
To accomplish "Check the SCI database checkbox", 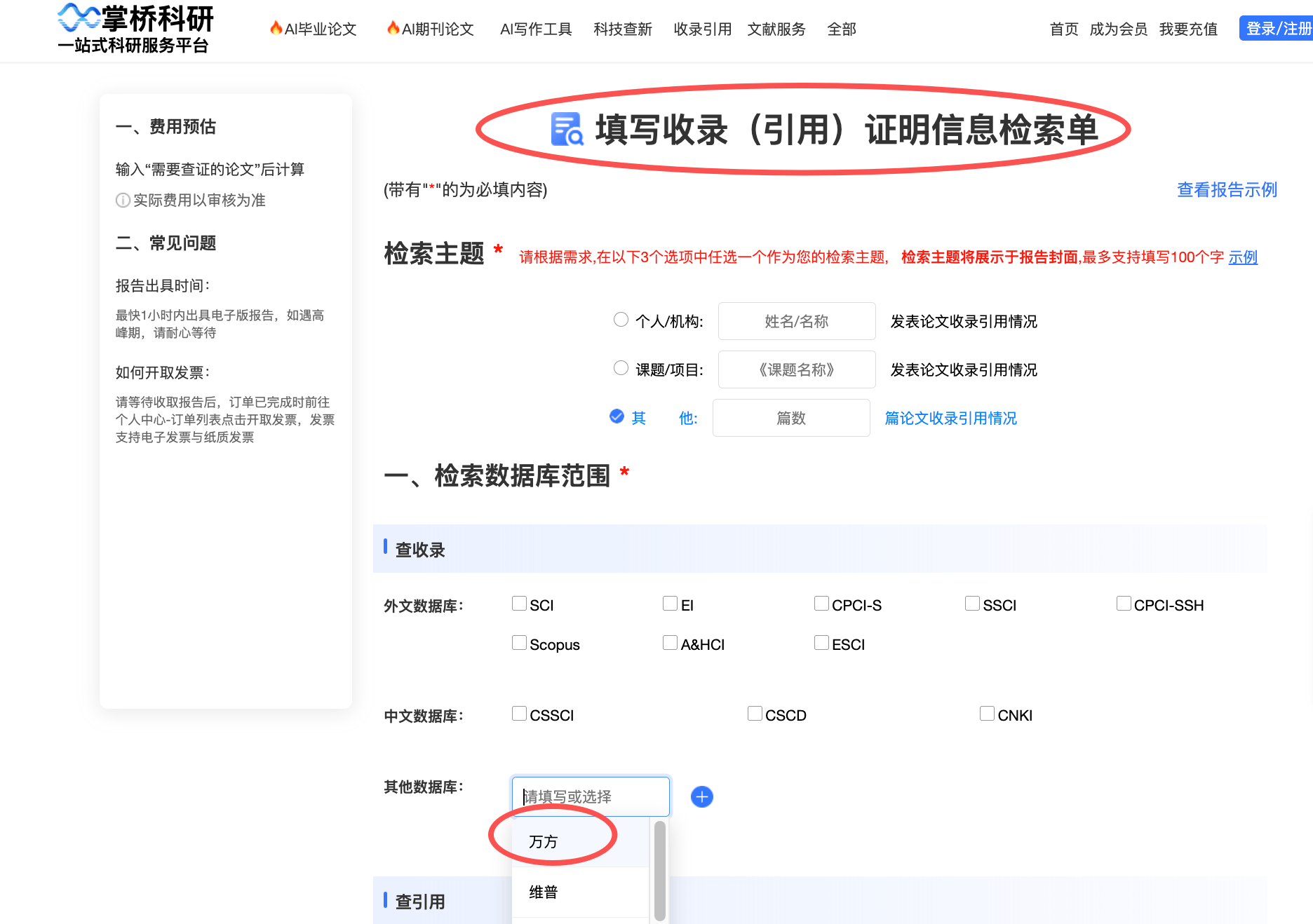I will (x=519, y=603).
